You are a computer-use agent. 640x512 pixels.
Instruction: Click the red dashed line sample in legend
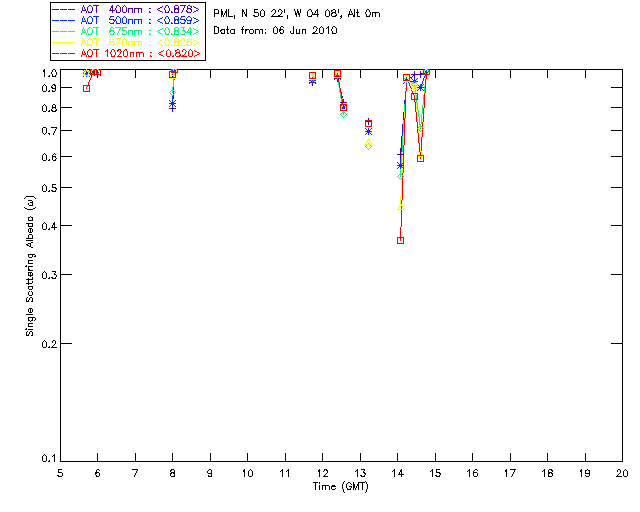(x=64, y=53)
